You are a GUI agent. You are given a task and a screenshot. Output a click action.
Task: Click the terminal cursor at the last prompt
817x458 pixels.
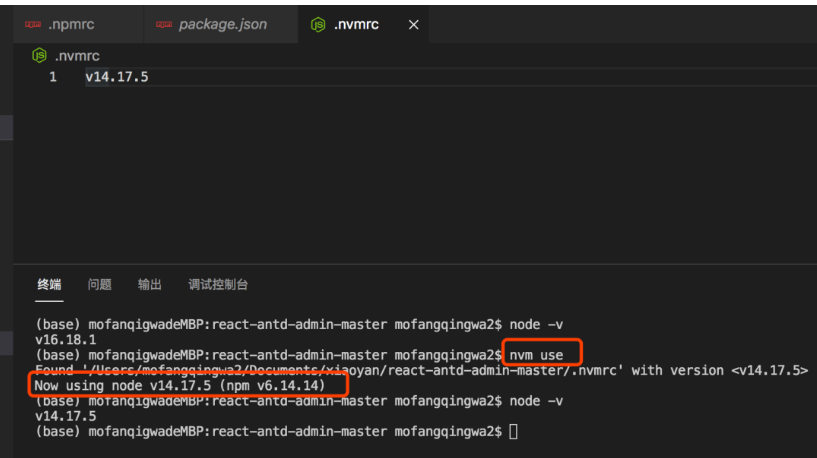click(x=513, y=431)
